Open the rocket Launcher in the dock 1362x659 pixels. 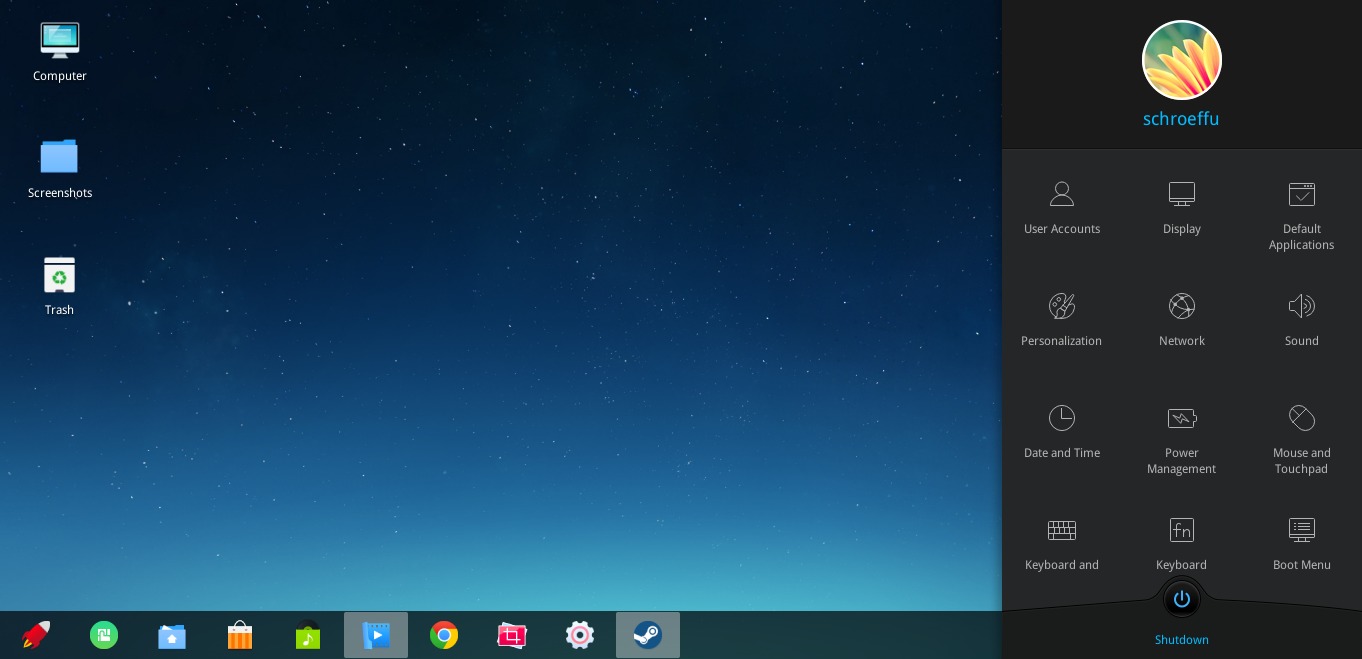coord(36,635)
